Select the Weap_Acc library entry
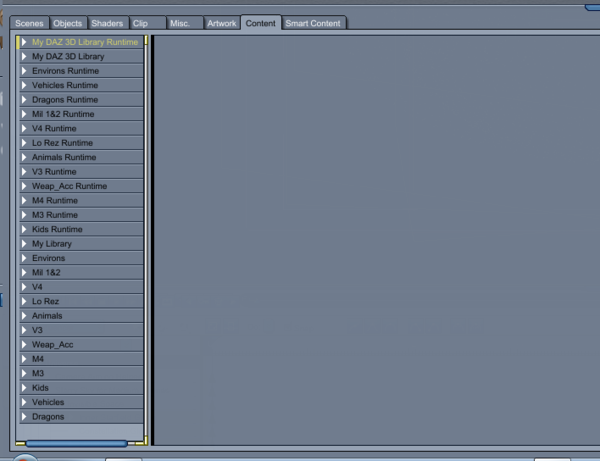600x461 pixels. [82, 345]
